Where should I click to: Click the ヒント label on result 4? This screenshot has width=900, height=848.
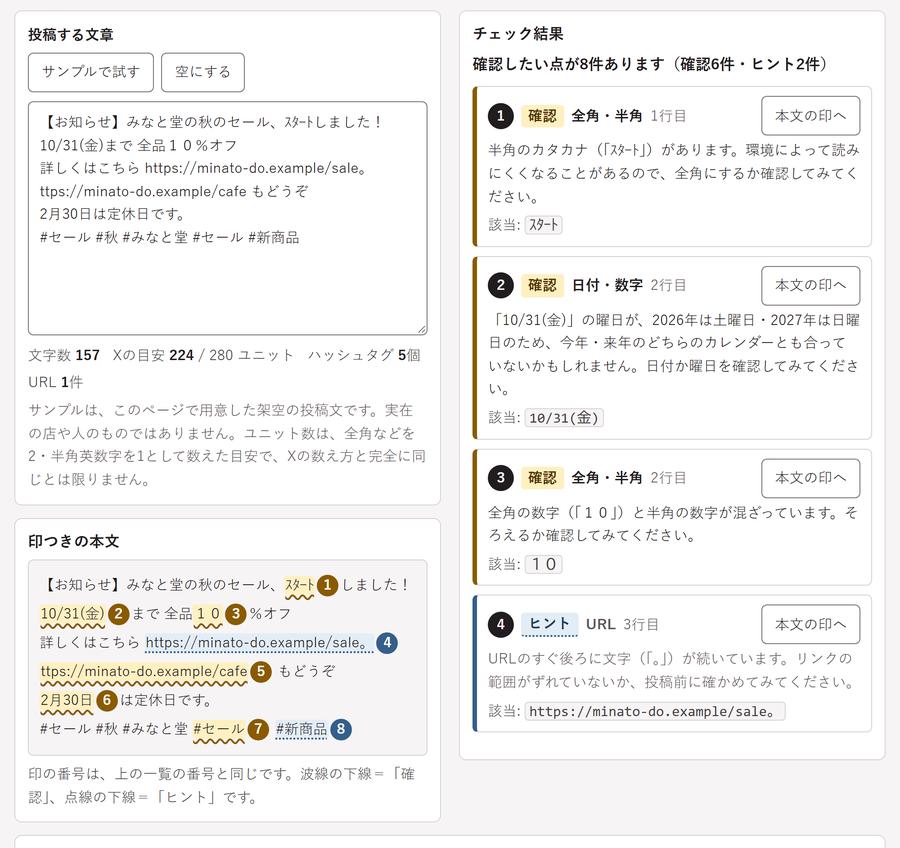[549, 624]
